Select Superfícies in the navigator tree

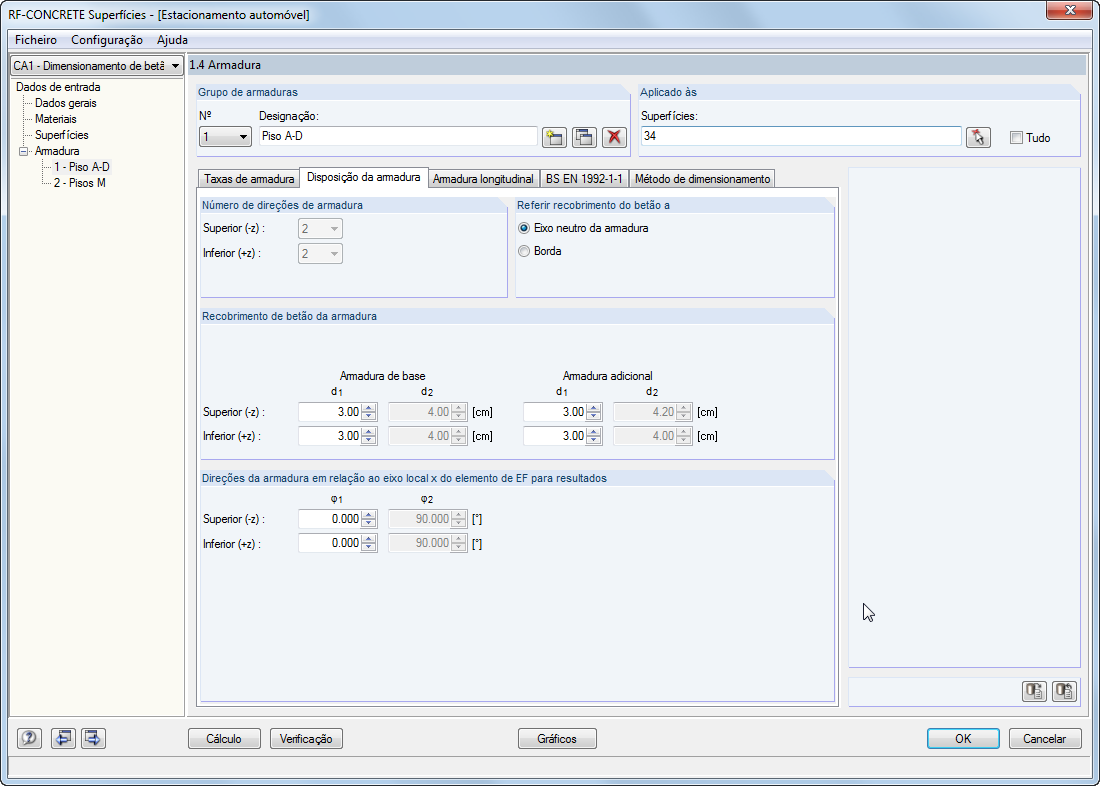pos(62,135)
